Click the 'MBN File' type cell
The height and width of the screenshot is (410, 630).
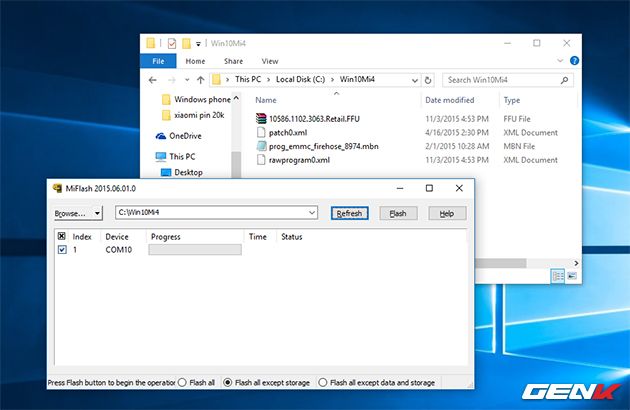pos(519,146)
